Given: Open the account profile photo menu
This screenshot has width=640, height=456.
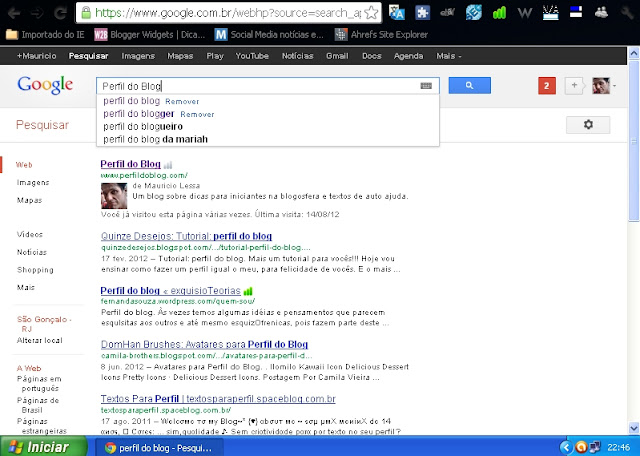Looking at the screenshot, I should click(x=603, y=86).
